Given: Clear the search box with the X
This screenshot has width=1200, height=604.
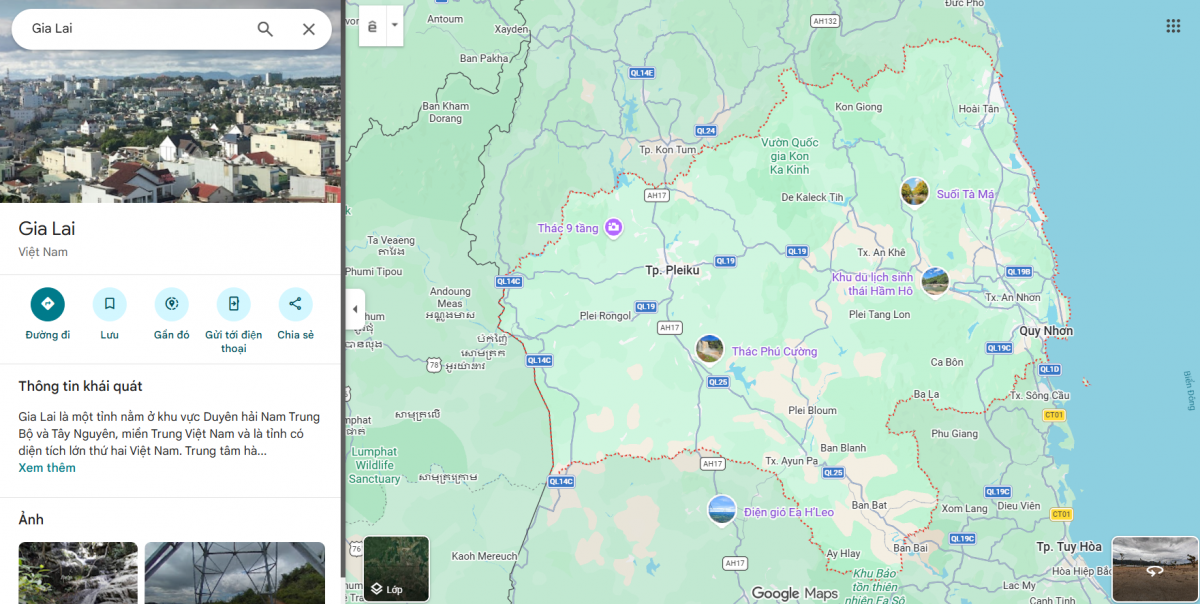Looking at the screenshot, I should [309, 29].
